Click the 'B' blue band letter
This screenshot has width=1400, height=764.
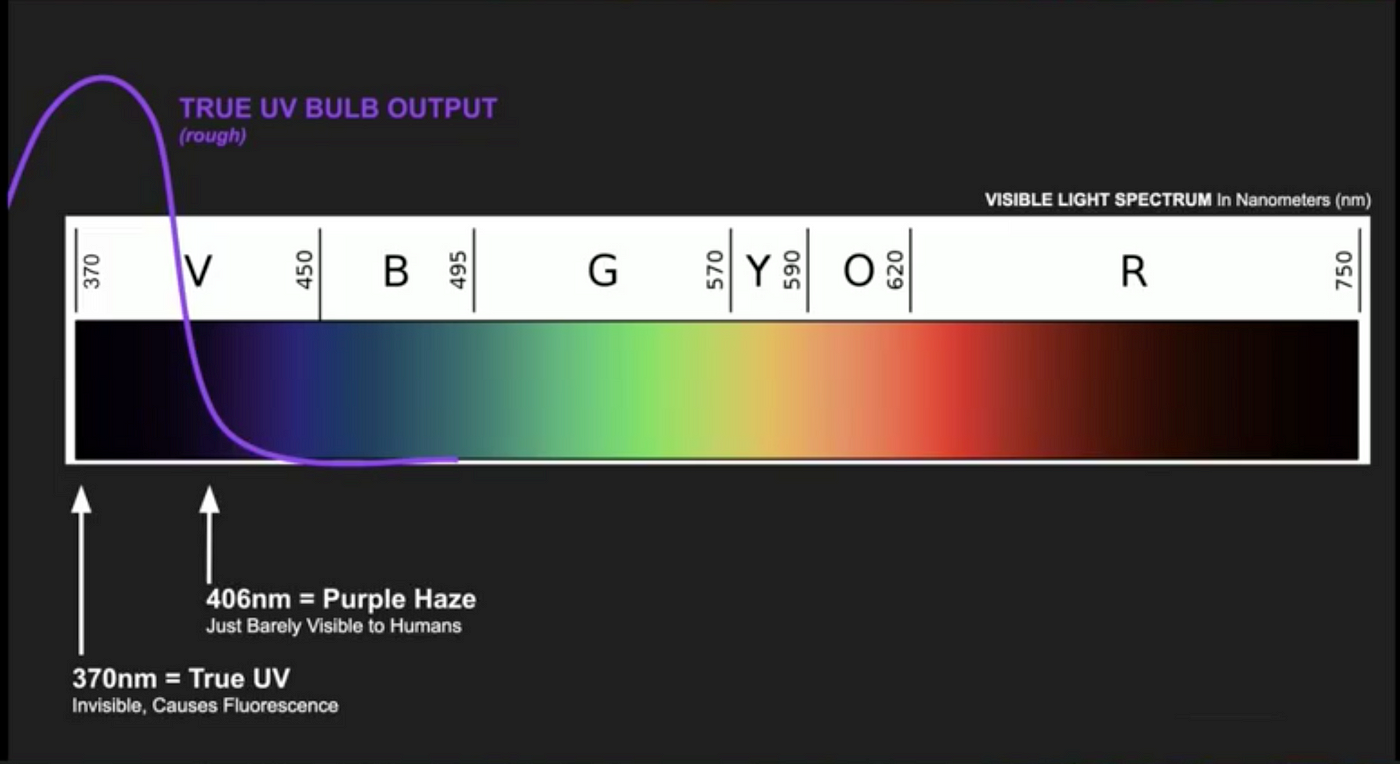pyautogui.click(x=396, y=271)
